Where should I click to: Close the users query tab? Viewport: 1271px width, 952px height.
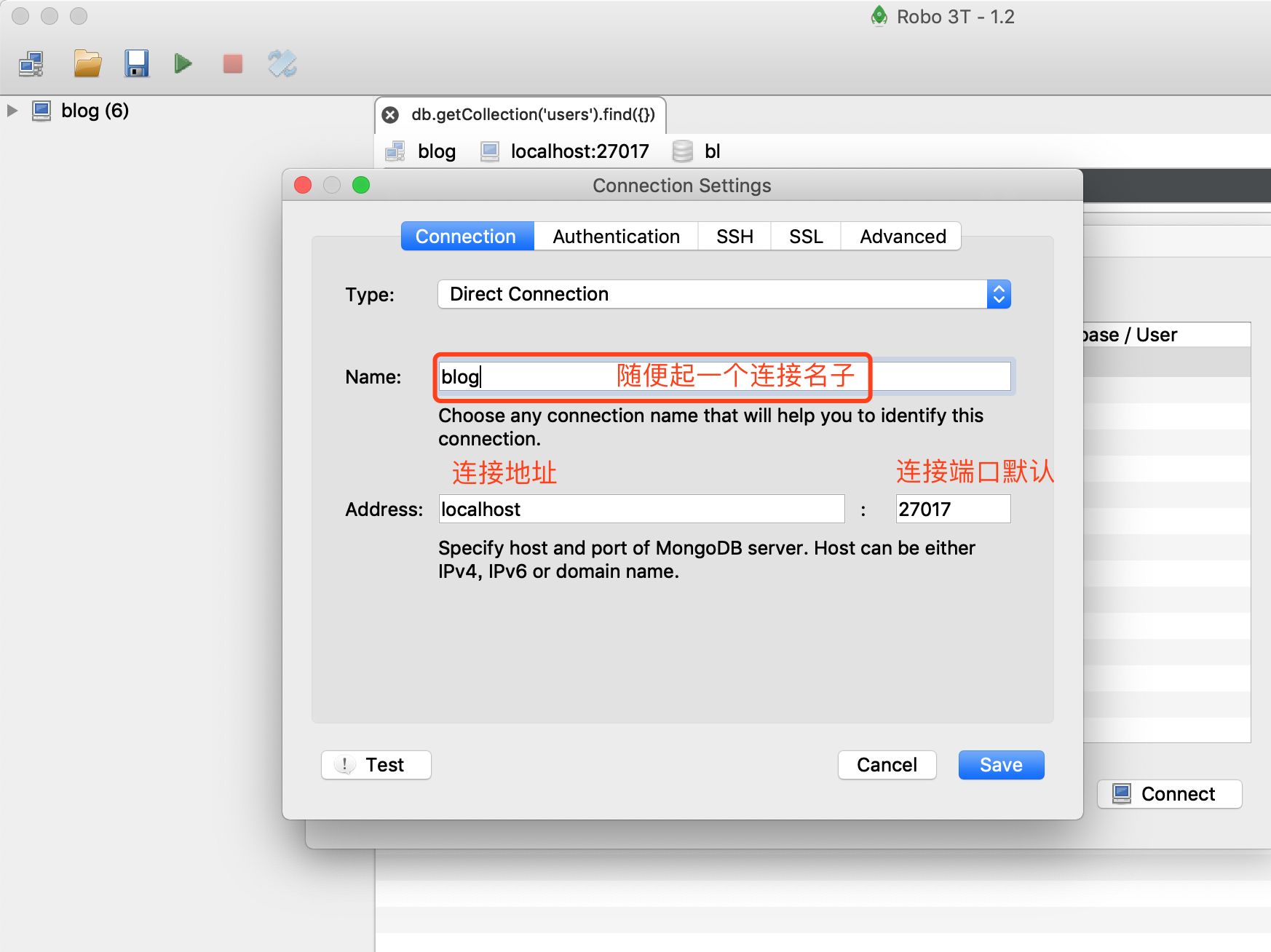[391, 115]
